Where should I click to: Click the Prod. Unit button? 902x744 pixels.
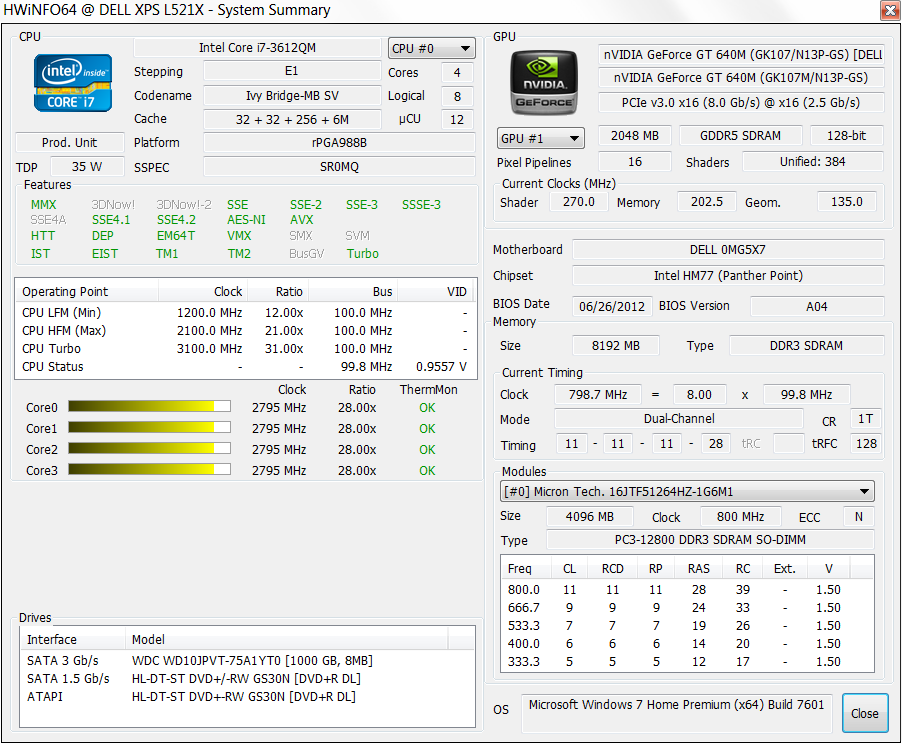70,142
